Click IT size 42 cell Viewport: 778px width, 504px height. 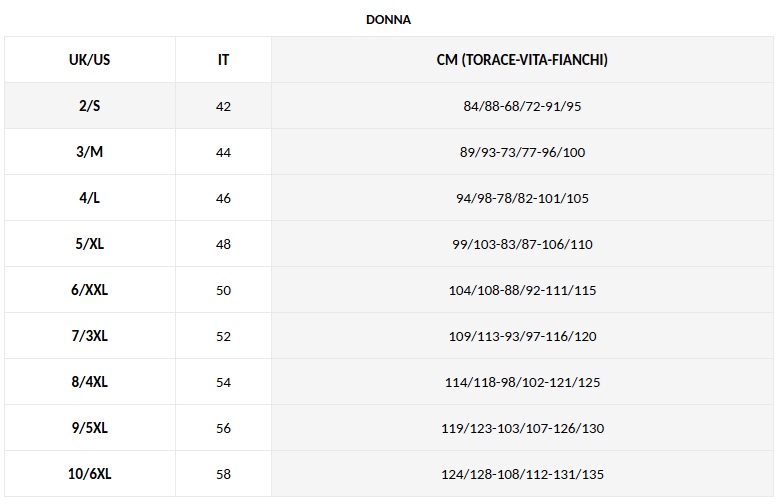point(223,106)
